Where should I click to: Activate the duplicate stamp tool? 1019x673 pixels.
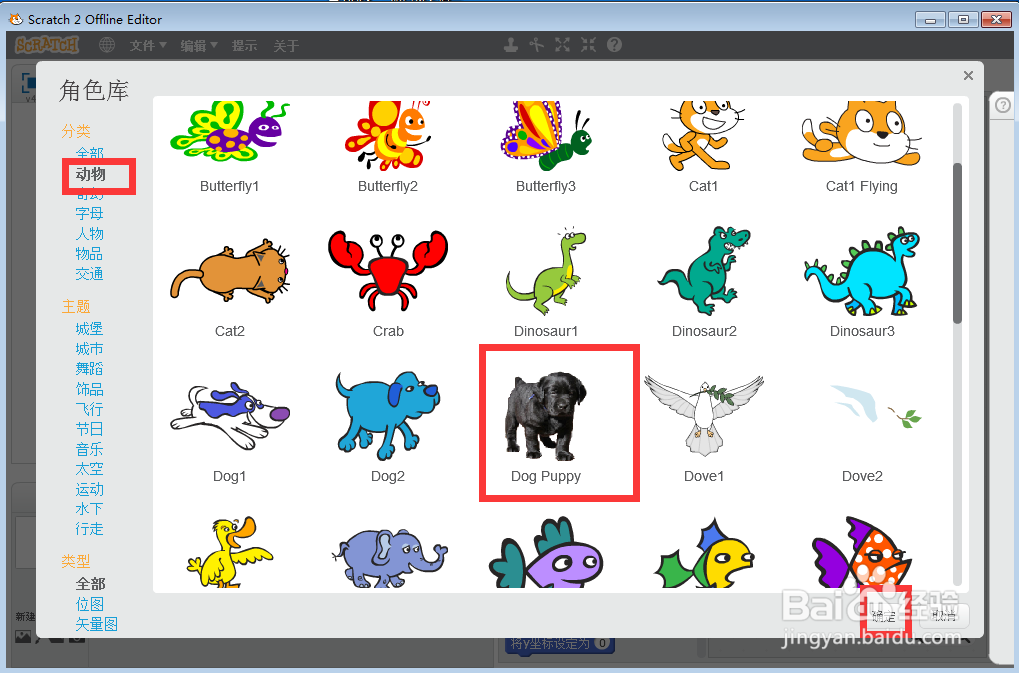511,45
